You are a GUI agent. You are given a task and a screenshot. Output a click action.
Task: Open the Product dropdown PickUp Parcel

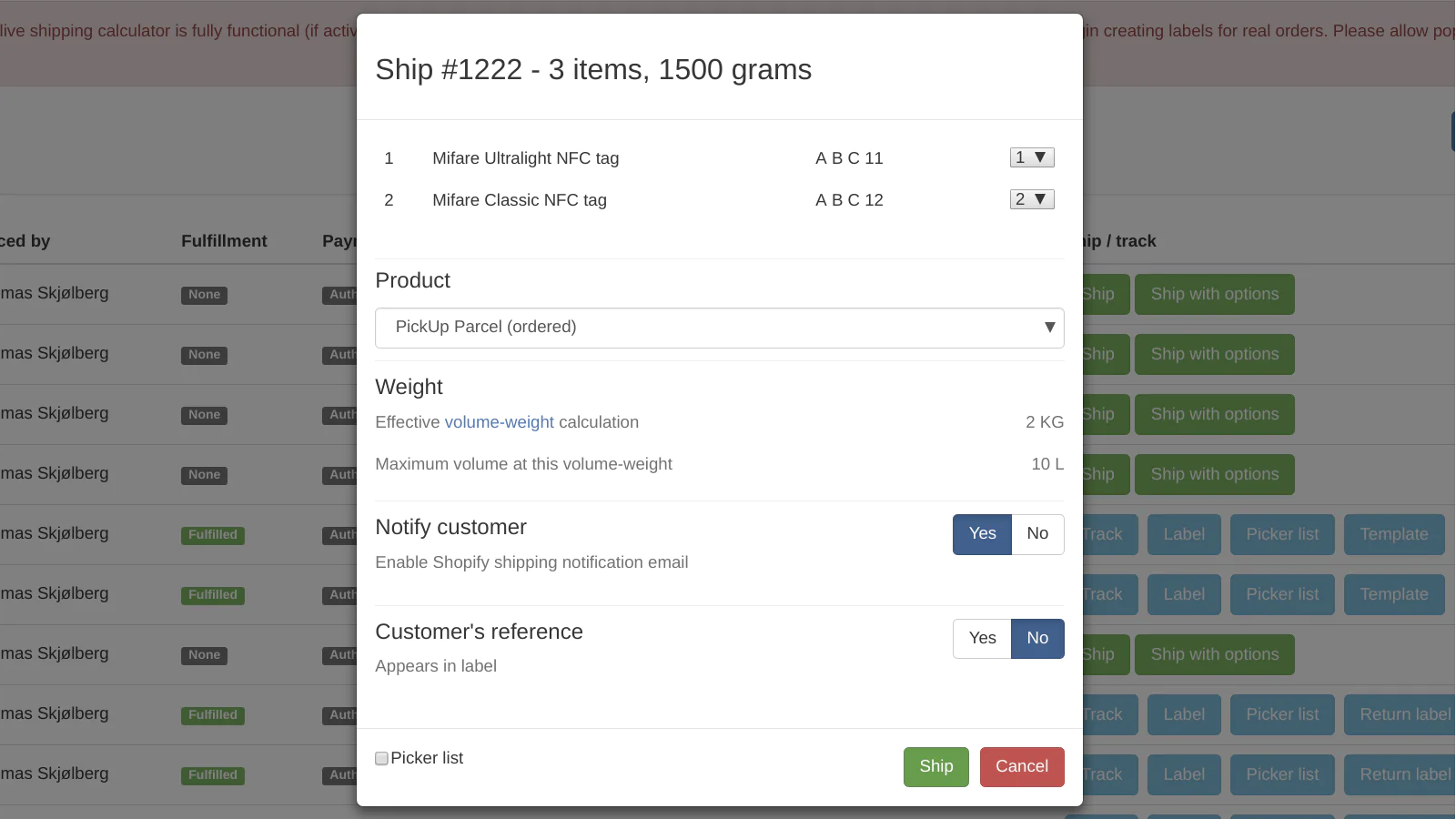(719, 328)
